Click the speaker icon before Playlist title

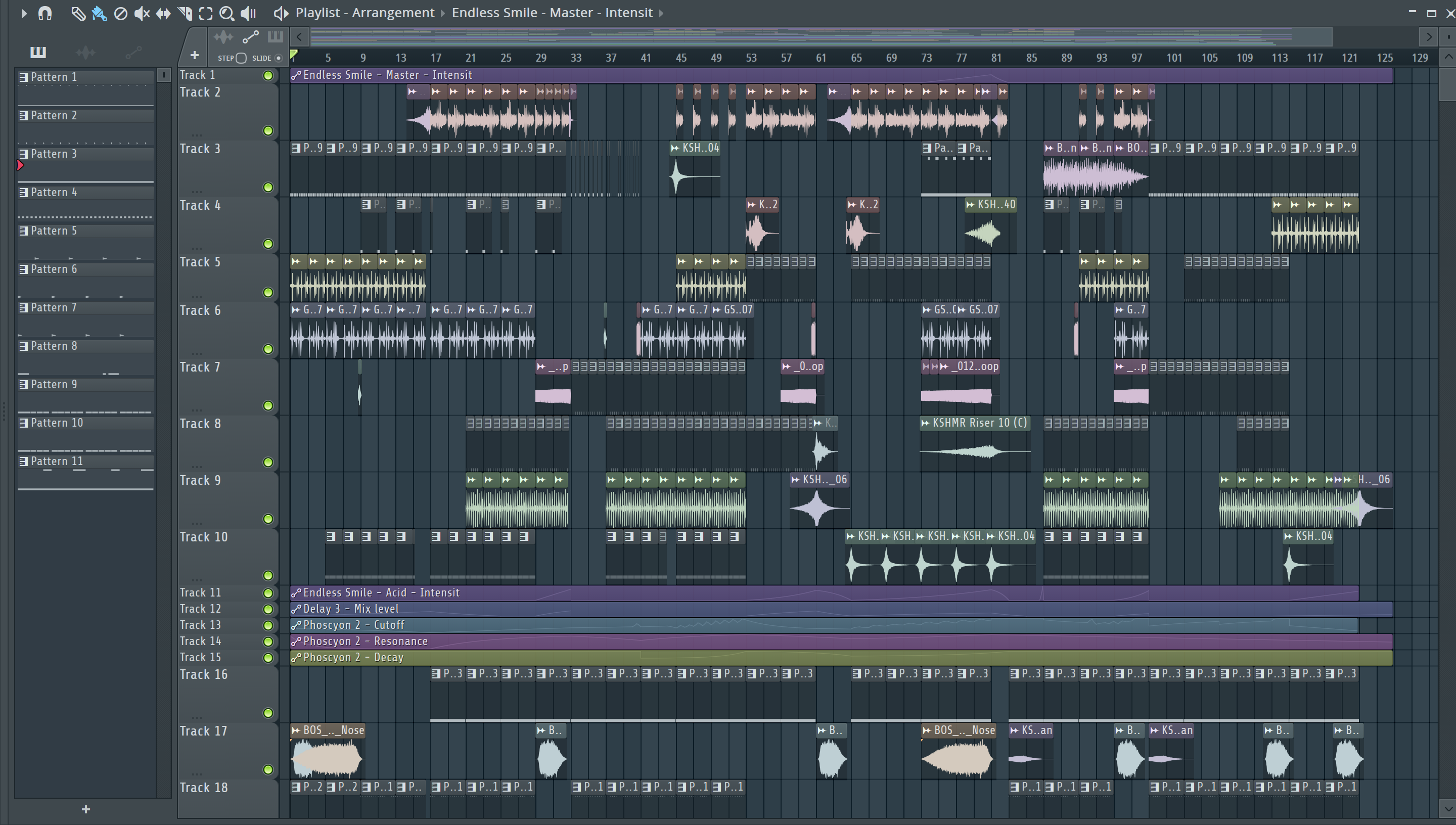pos(281,13)
